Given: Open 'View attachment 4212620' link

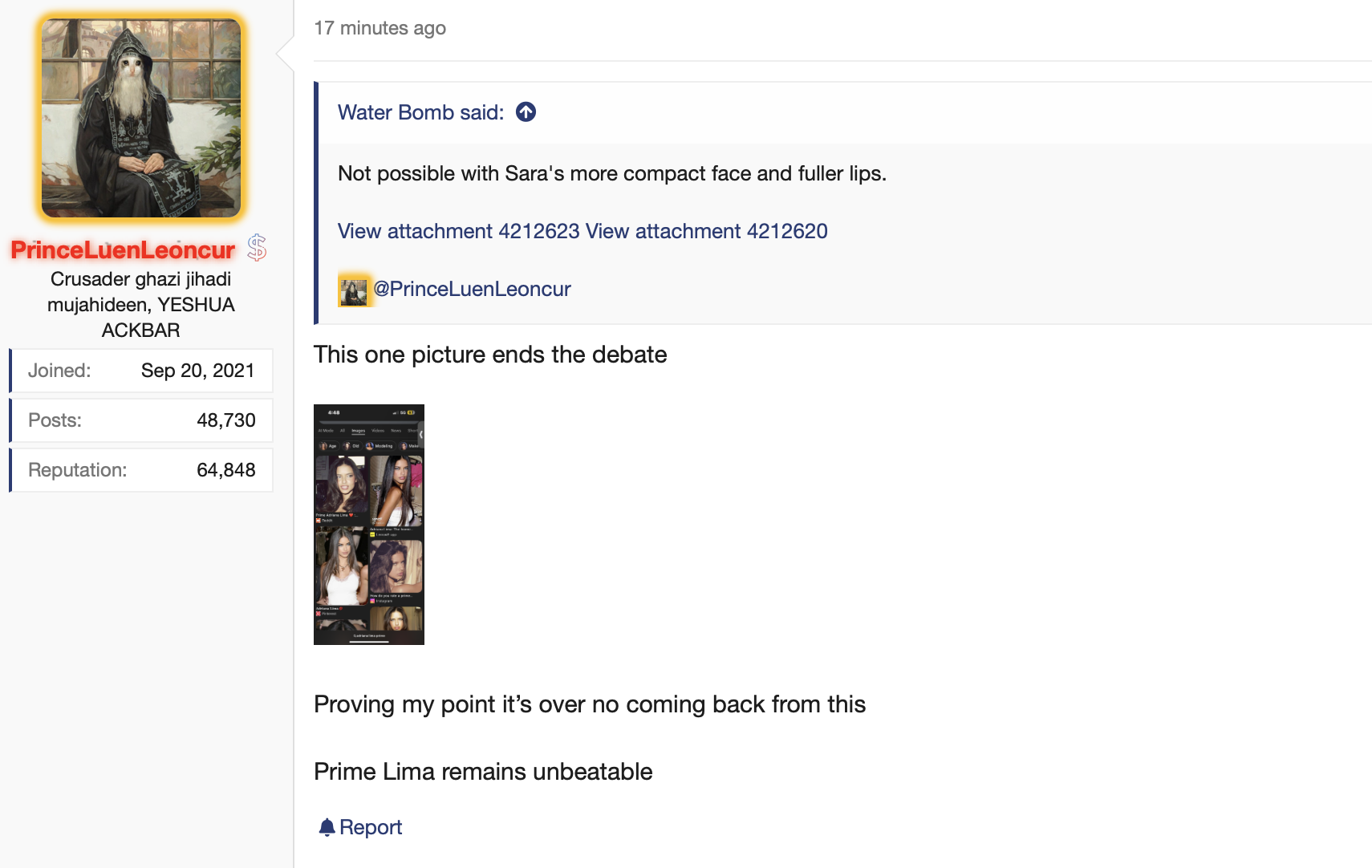Looking at the screenshot, I should (706, 231).
